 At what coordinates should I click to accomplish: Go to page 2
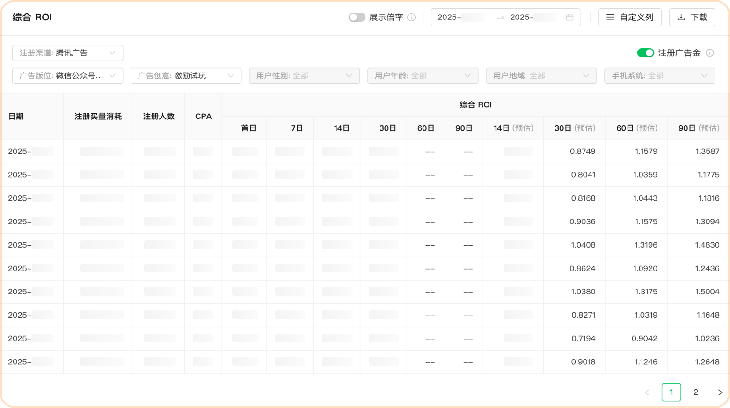click(695, 392)
